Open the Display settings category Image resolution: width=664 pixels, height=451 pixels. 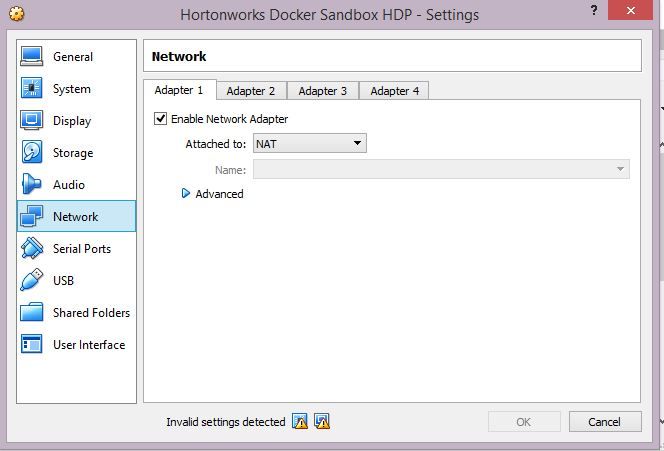point(76,121)
